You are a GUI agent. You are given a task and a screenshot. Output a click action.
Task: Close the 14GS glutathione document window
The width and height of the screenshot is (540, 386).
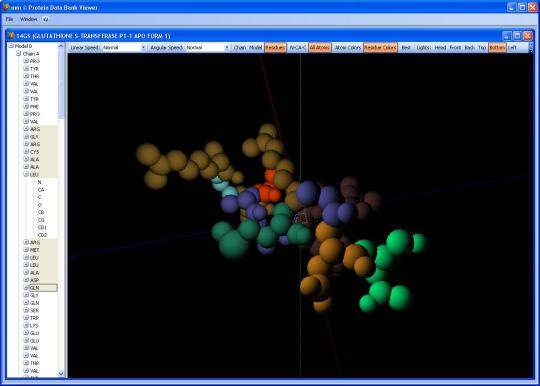pos(528,36)
